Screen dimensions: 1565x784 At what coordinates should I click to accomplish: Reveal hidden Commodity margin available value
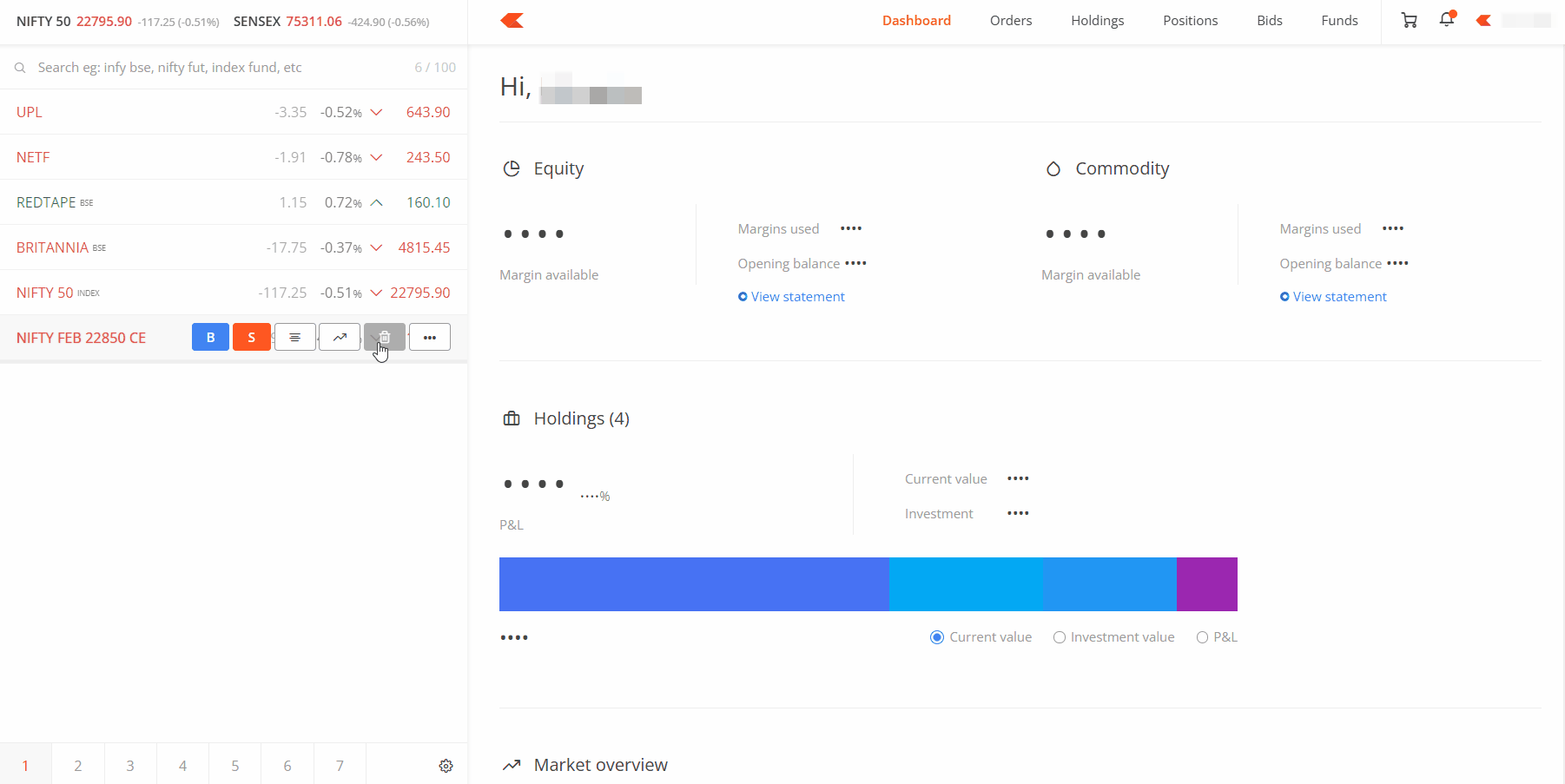coord(1076,234)
